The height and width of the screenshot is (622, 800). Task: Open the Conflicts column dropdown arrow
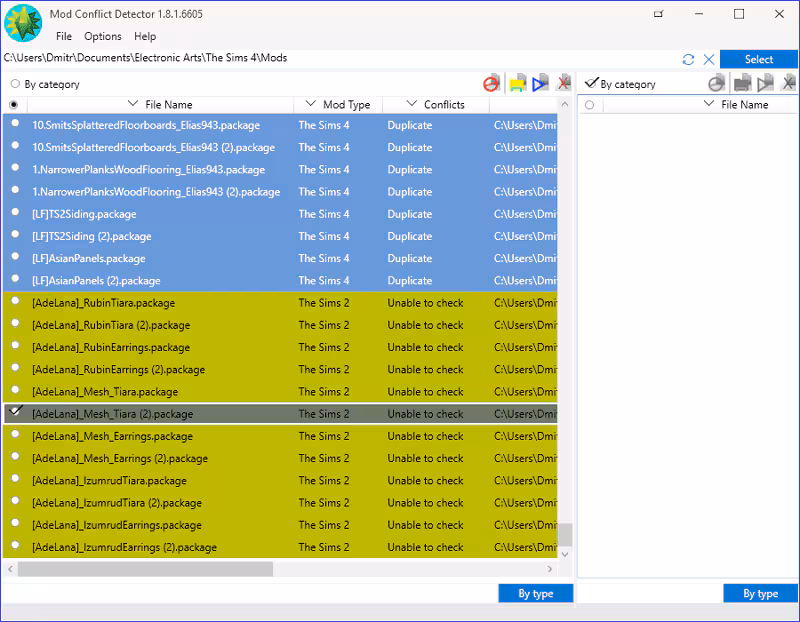click(x=412, y=104)
